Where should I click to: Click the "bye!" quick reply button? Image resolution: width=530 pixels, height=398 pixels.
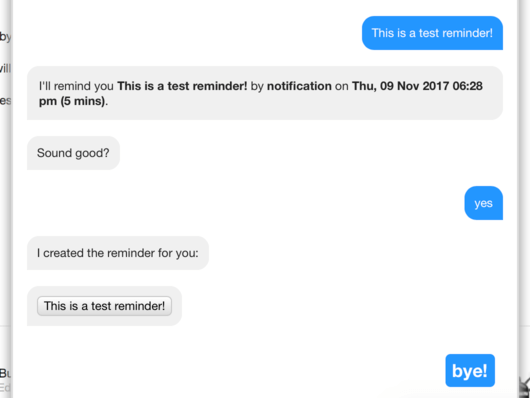(470, 370)
